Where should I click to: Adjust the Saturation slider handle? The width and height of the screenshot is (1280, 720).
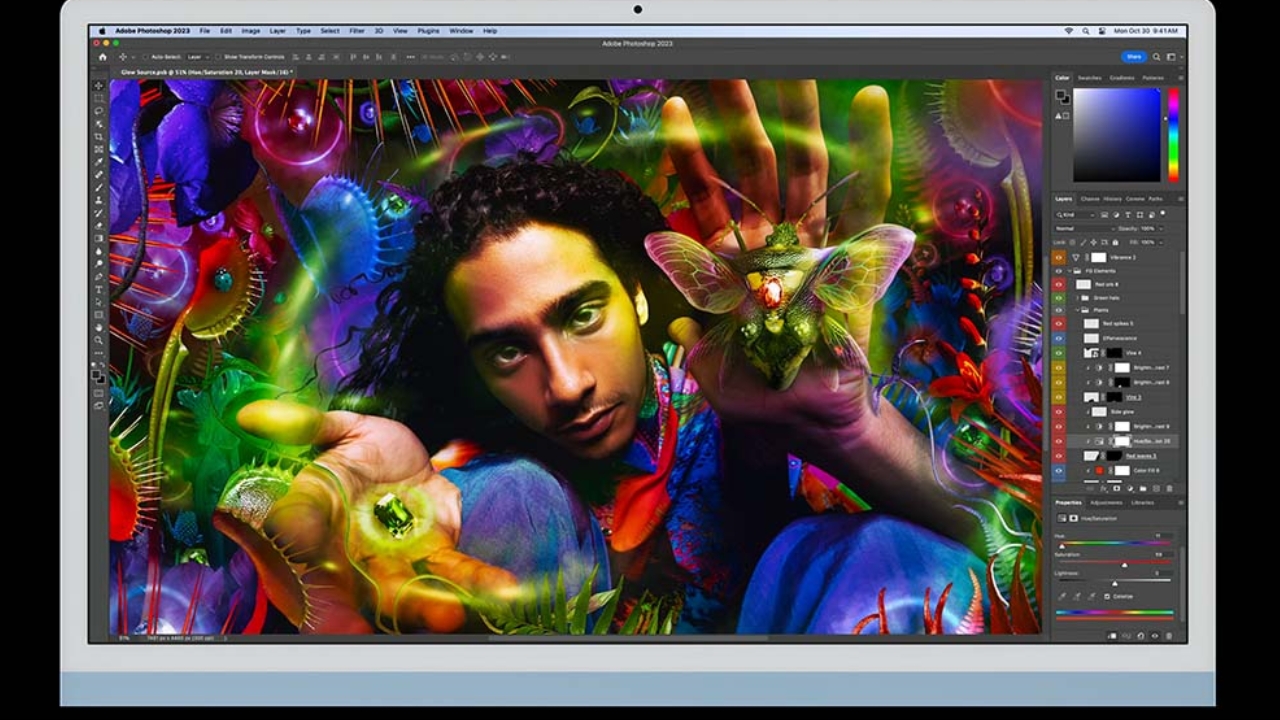click(1124, 565)
